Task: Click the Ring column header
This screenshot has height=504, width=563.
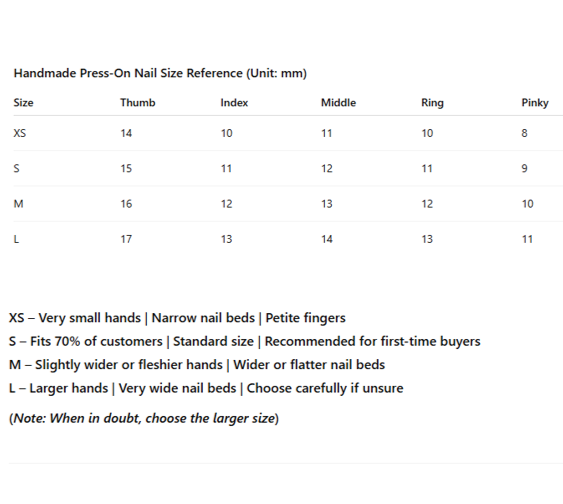Action: click(x=432, y=103)
